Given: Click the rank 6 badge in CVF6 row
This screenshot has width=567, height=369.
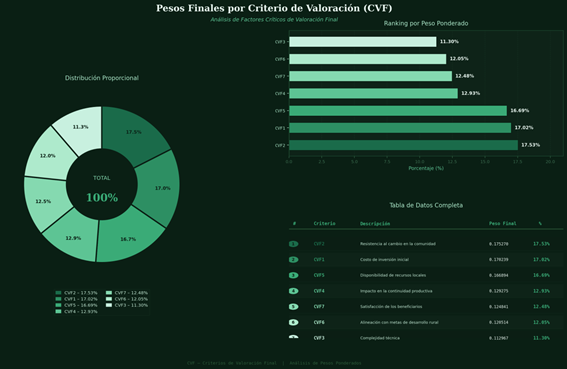Looking at the screenshot, I should [294, 322].
